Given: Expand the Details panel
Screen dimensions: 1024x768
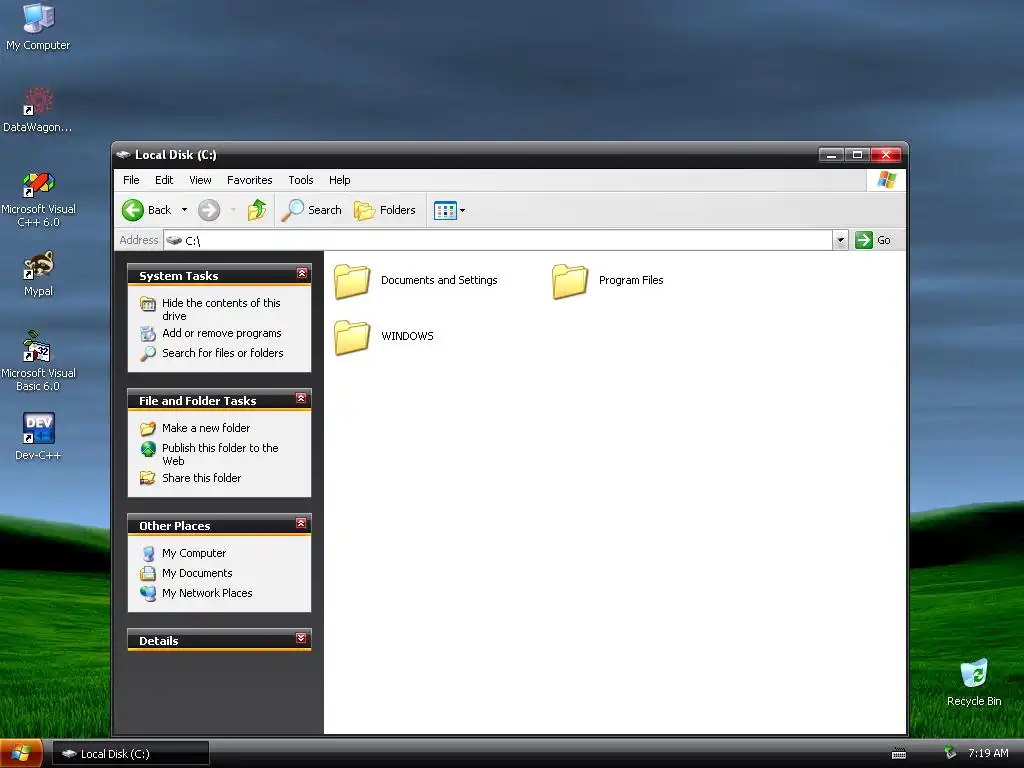Looking at the screenshot, I should [x=301, y=638].
